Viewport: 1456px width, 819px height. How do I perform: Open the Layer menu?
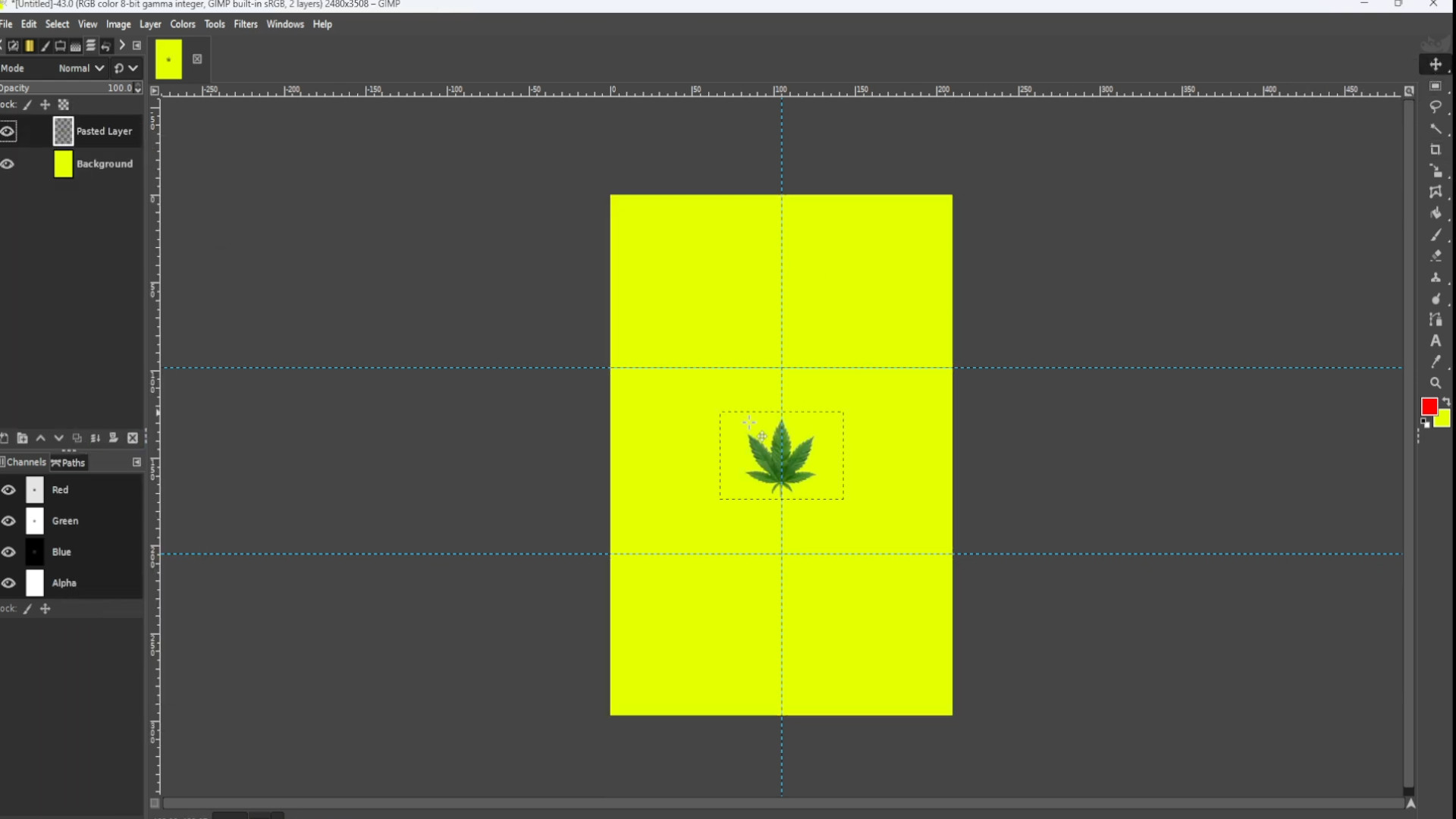tap(150, 24)
